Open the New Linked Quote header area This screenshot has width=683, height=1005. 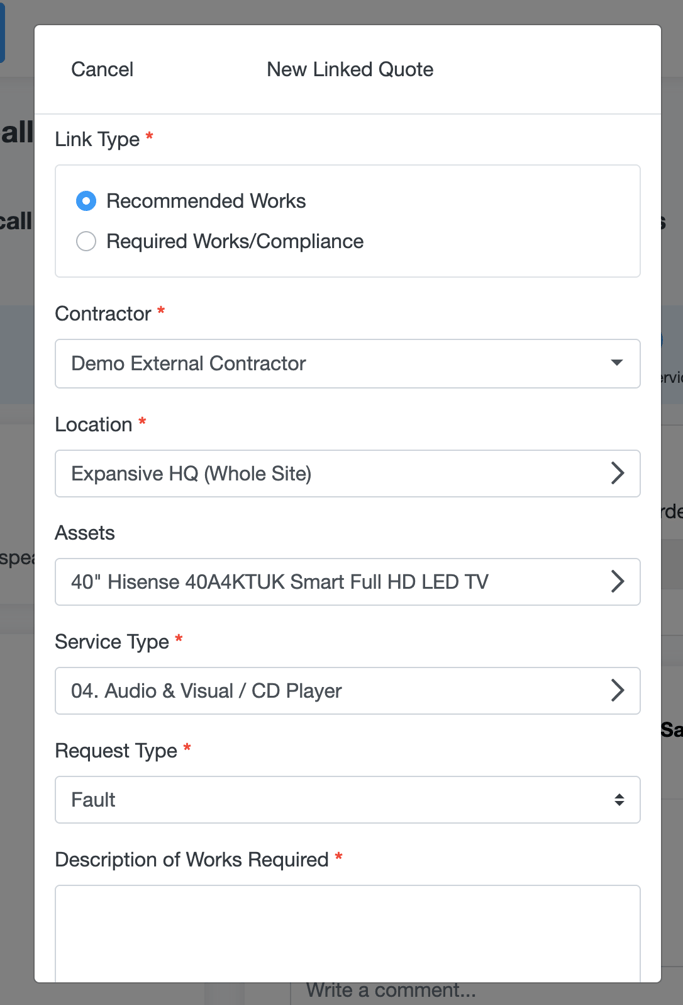349,69
